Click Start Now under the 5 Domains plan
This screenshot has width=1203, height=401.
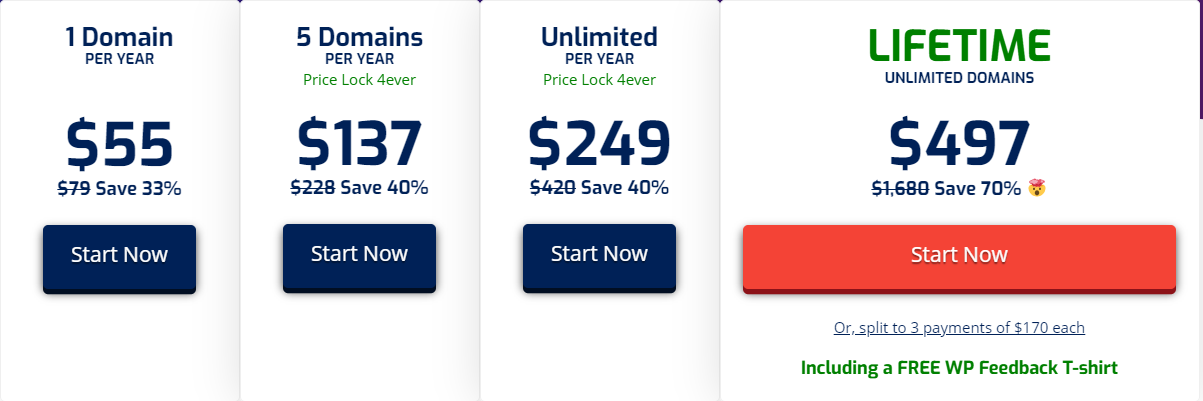coord(359,254)
